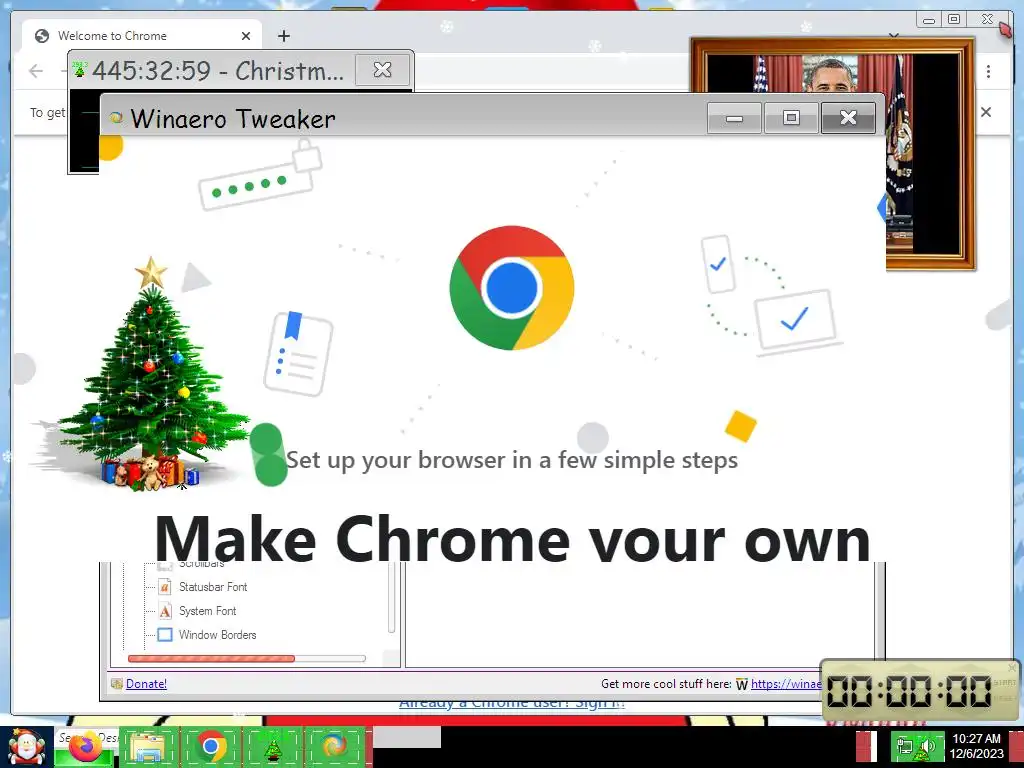
Task: Click the Christmas countdown title bar tree icon
Action: coord(80,69)
